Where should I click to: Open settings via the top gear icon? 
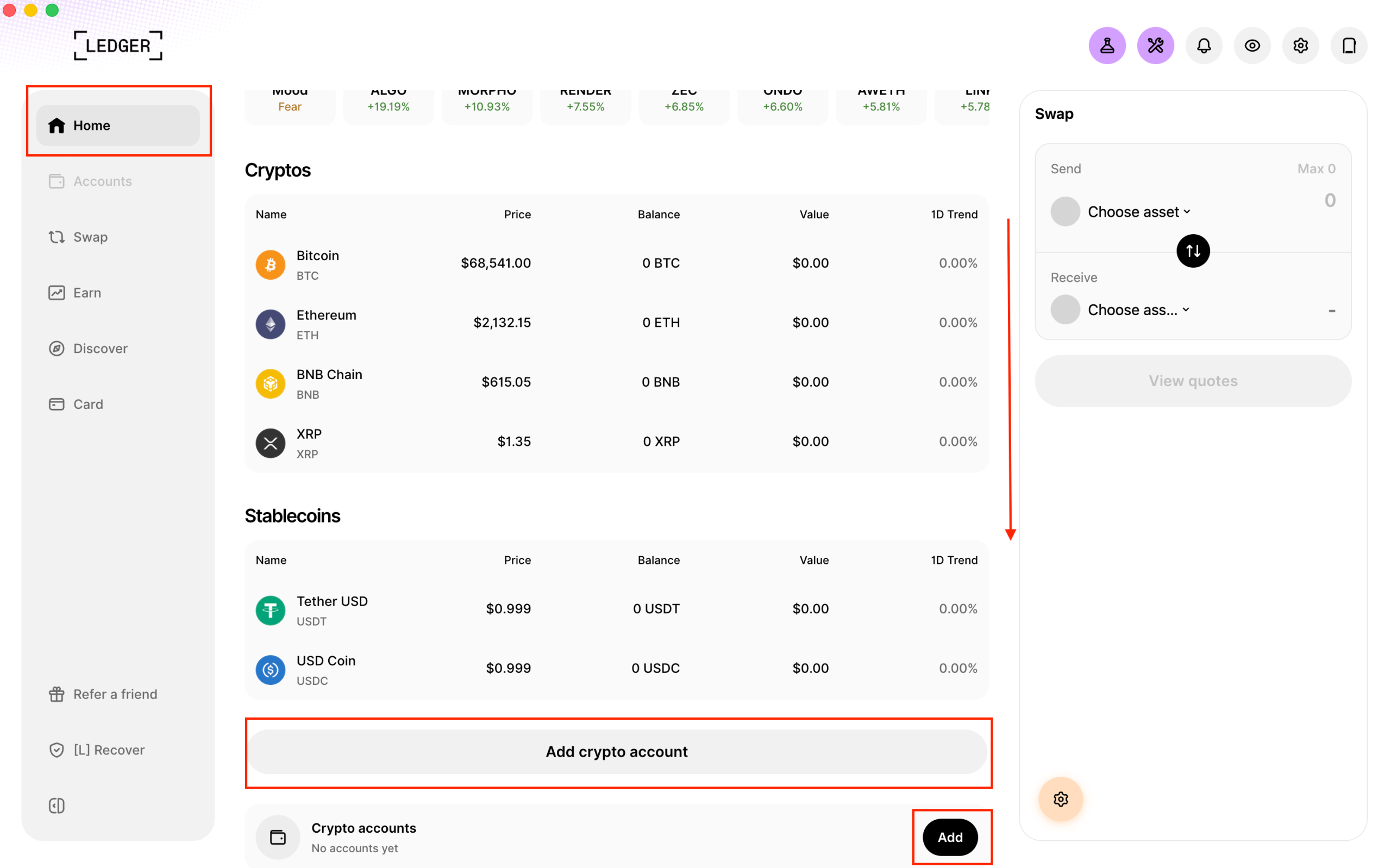coord(1300,45)
